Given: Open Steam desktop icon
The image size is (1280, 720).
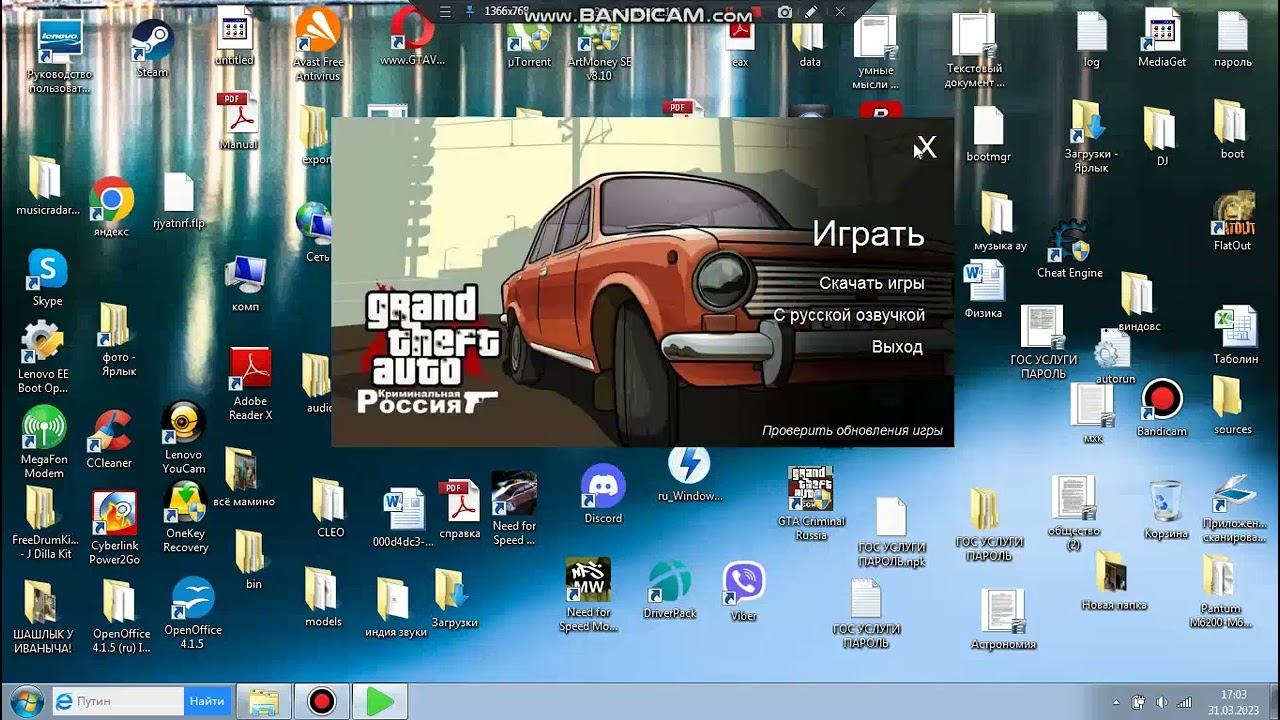Looking at the screenshot, I should [x=152, y=49].
